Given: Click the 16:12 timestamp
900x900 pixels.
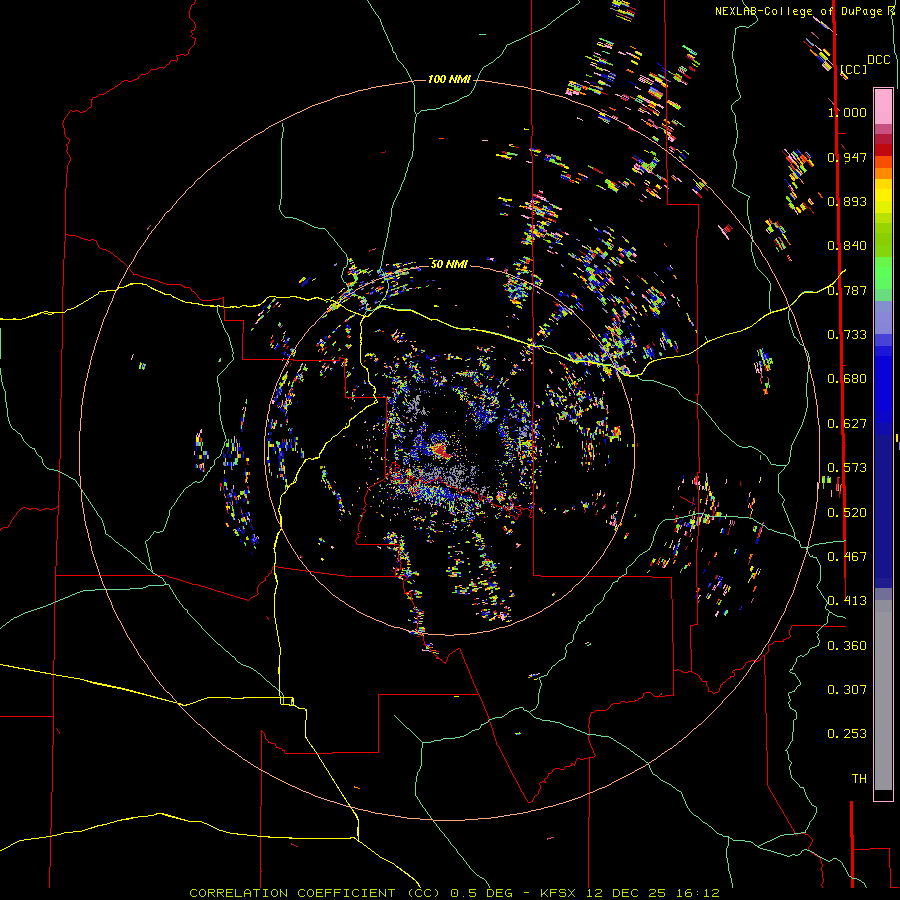Looking at the screenshot, I should click(x=697, y=893).
